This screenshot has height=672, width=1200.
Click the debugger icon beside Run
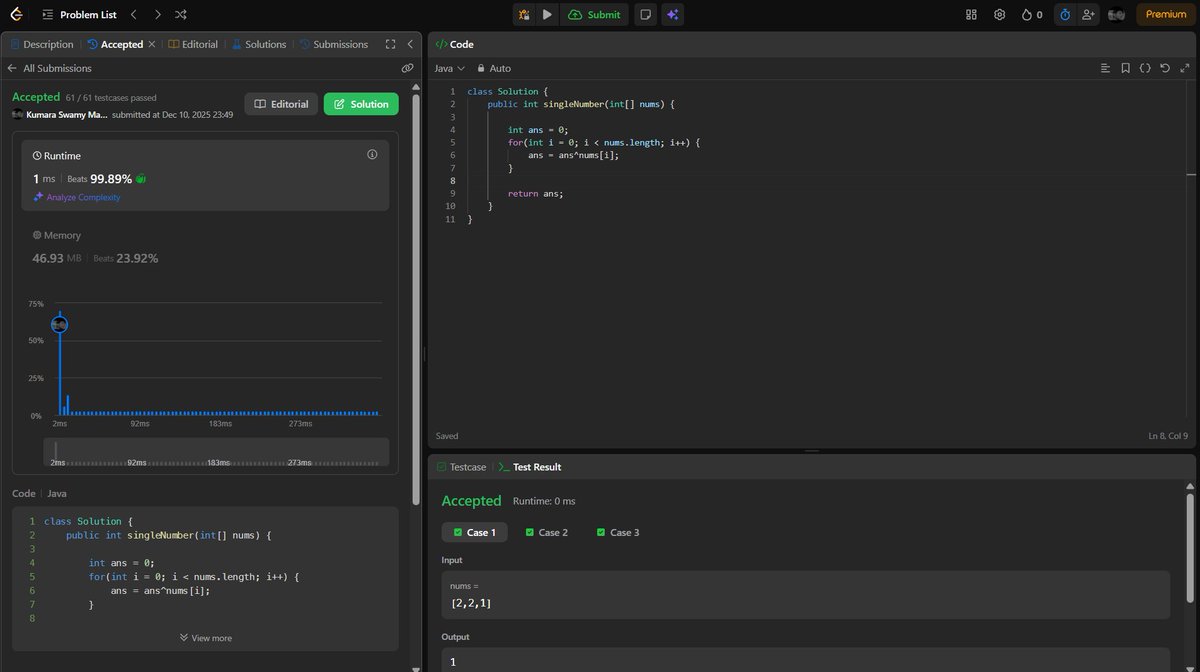click(x=524, y=14)
